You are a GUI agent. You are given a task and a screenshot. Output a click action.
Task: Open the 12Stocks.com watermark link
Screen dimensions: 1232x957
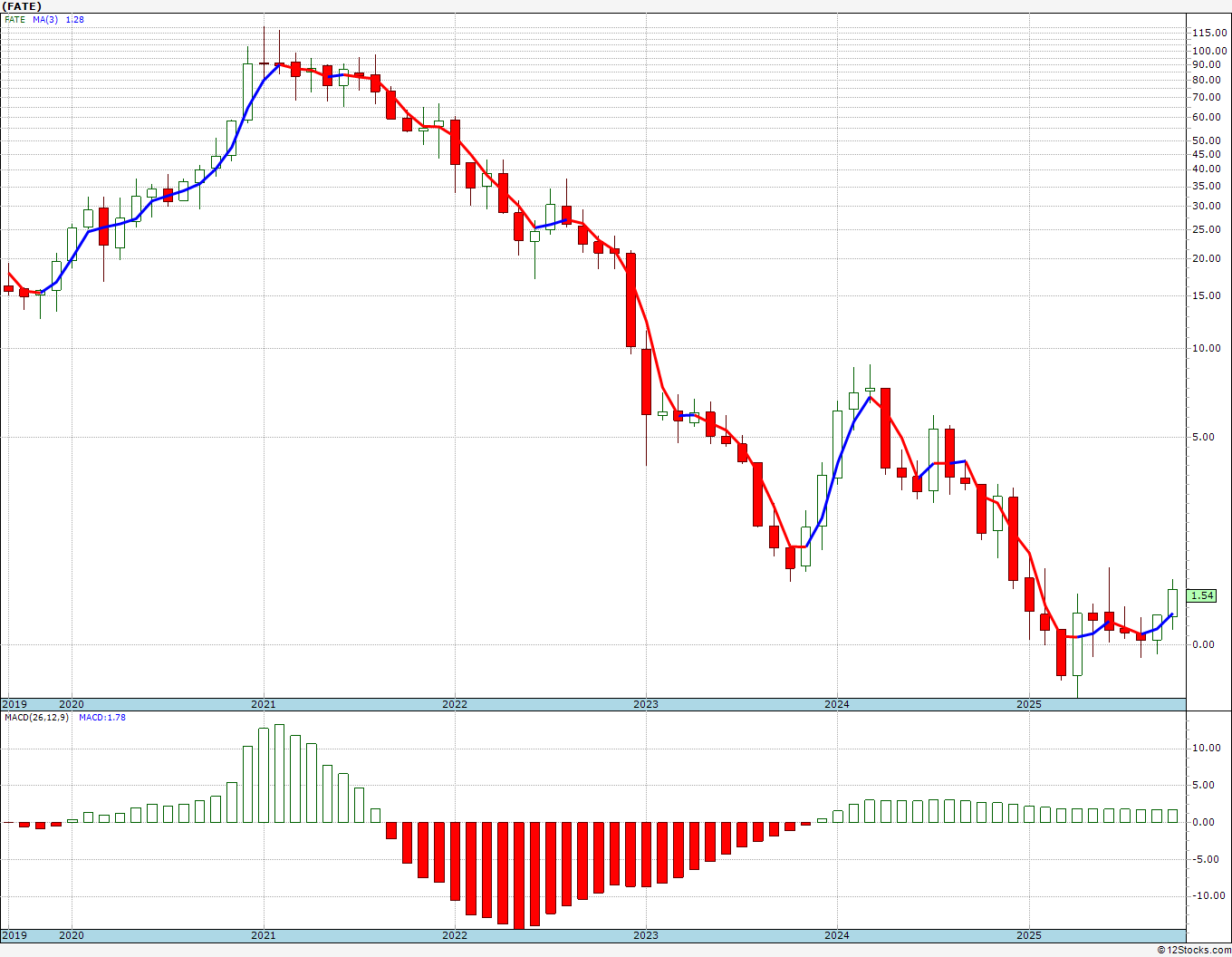pyautogui.click(x=1192, y=950)
